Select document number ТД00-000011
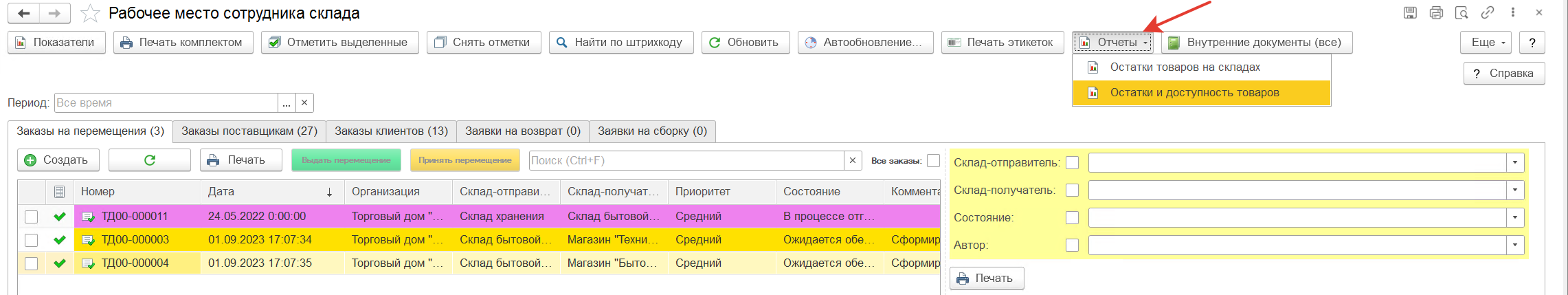The image size is (1568, 295). tap(135, 217)
